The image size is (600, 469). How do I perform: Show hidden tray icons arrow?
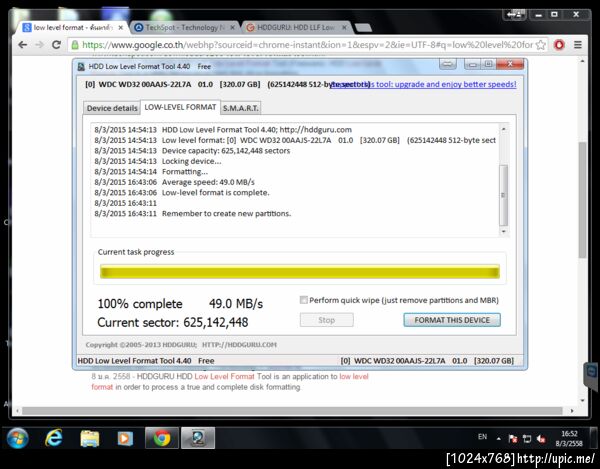(499, 439)
